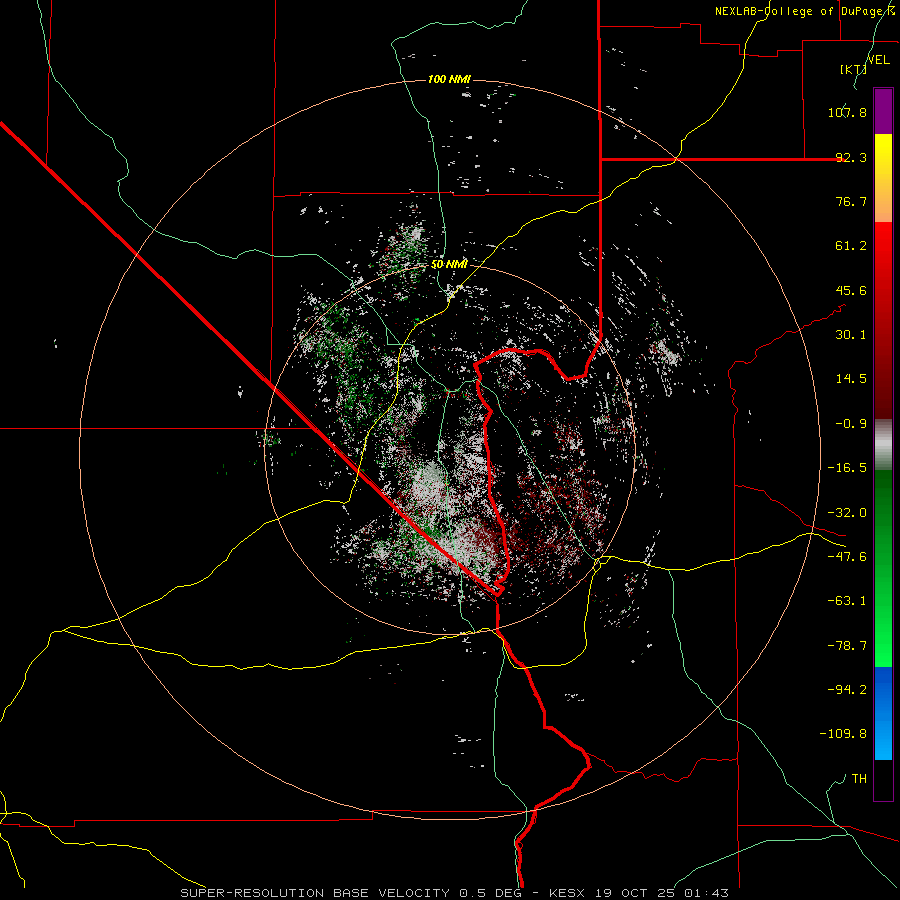Click the -94.2 velocity legend value

847,690
